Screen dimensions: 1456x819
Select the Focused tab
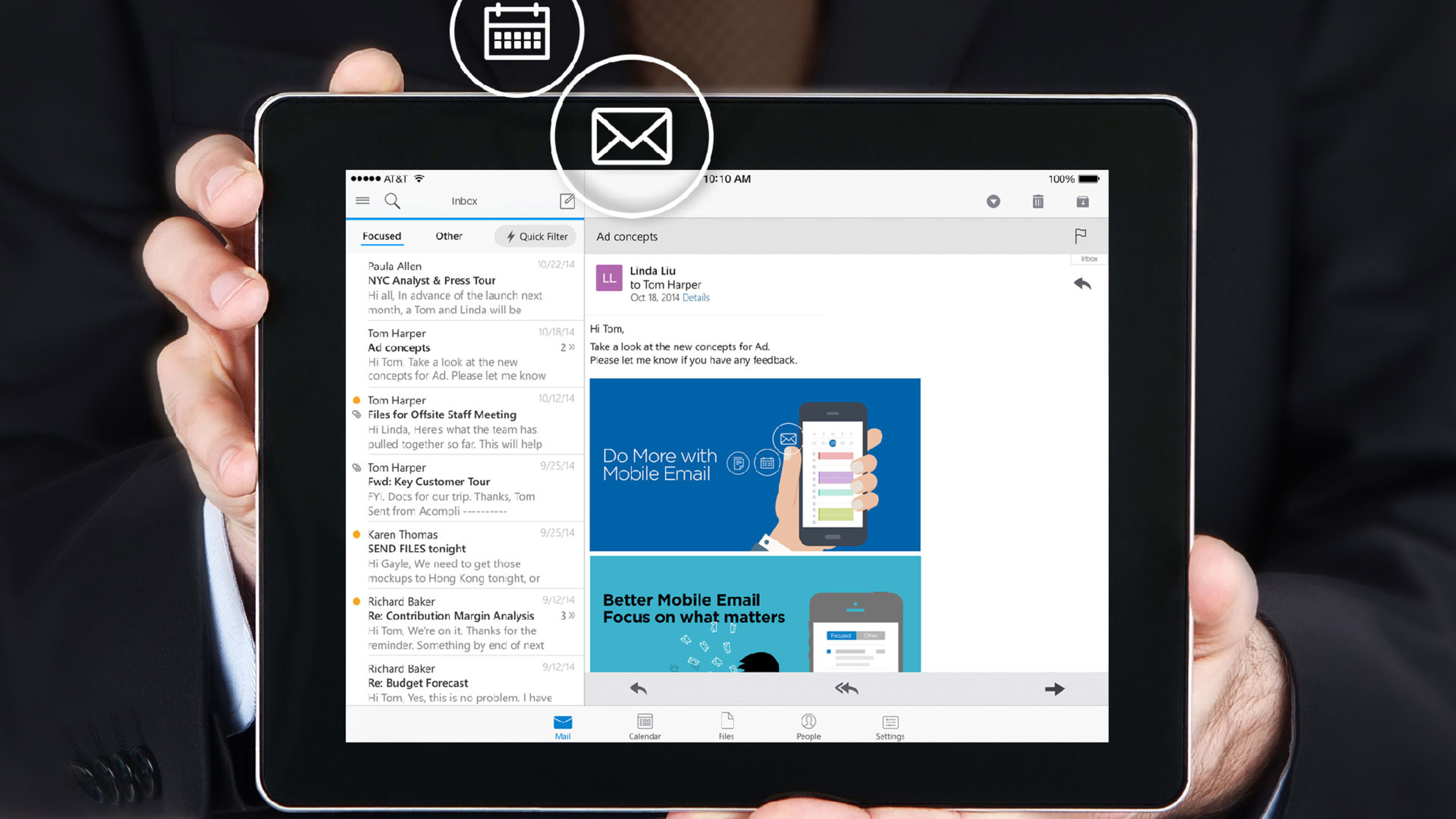[x=381, y=235]
